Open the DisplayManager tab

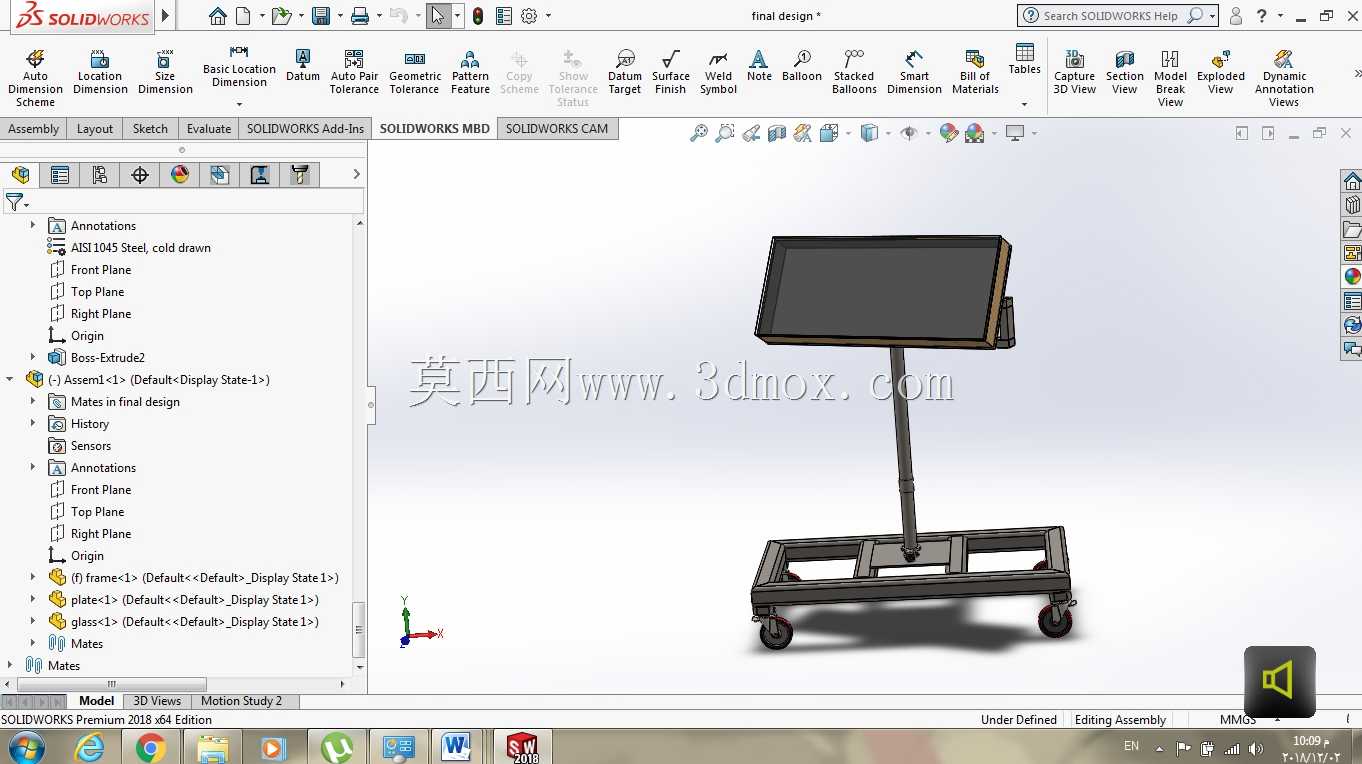[180, 175]
